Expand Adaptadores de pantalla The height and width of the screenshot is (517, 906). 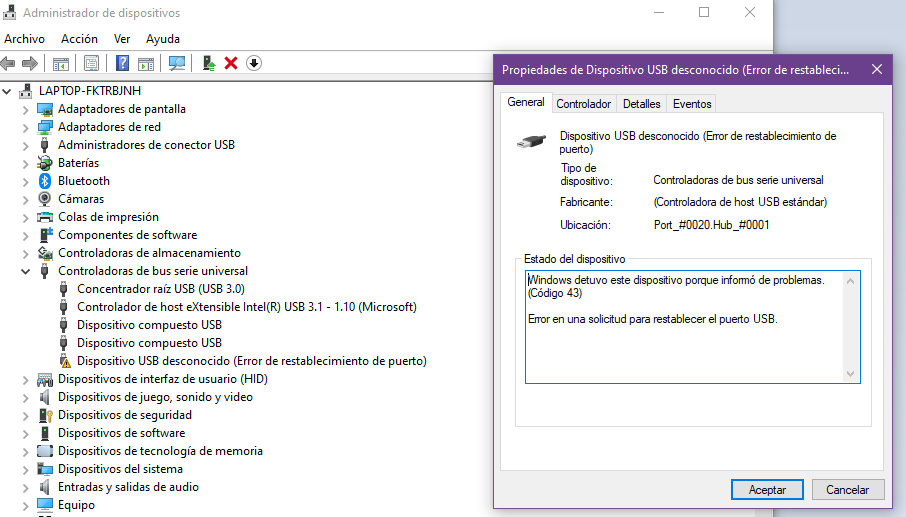coord(25,109)
